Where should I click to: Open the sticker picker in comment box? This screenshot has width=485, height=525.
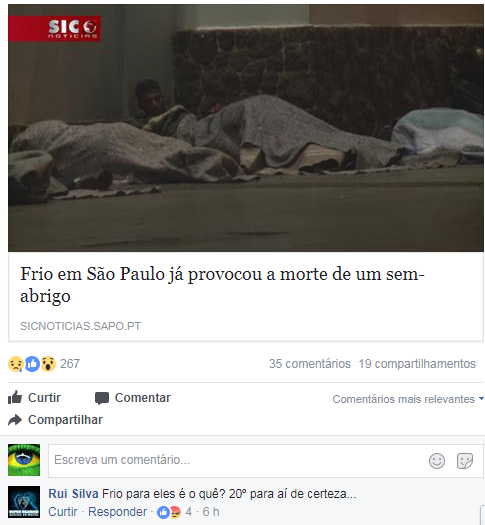click(x=465, y=461)
